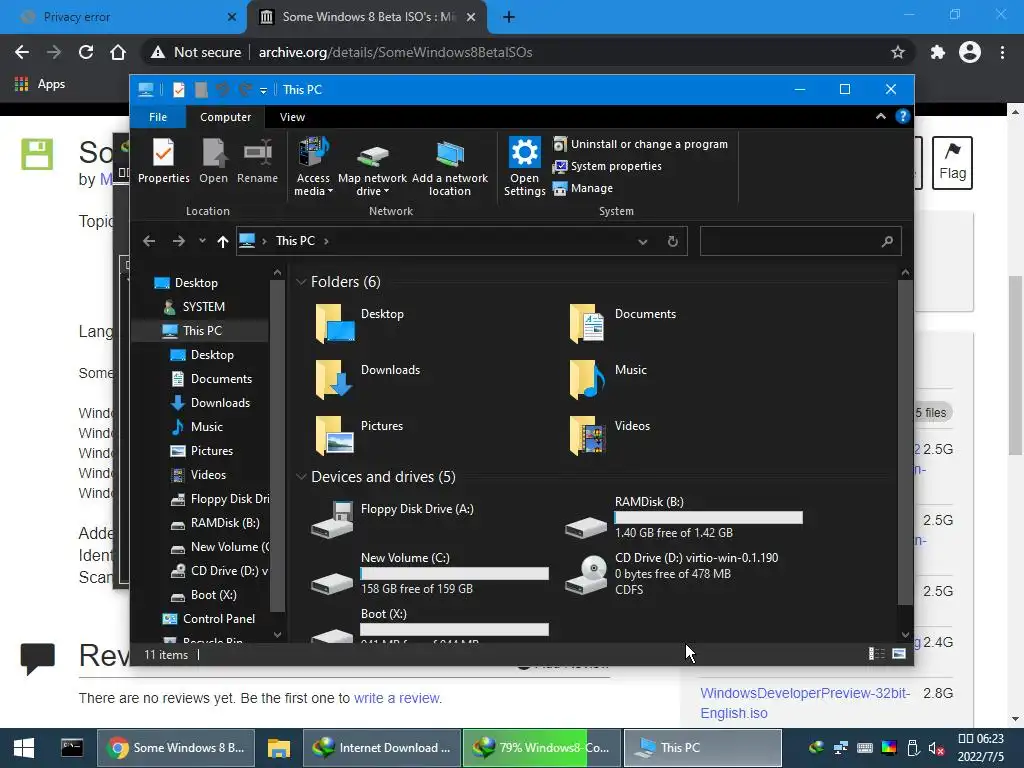
Task: Select the Some Windows 8 Beta ISO's tab
Action: pyautogui.click(x=368, y=17)
